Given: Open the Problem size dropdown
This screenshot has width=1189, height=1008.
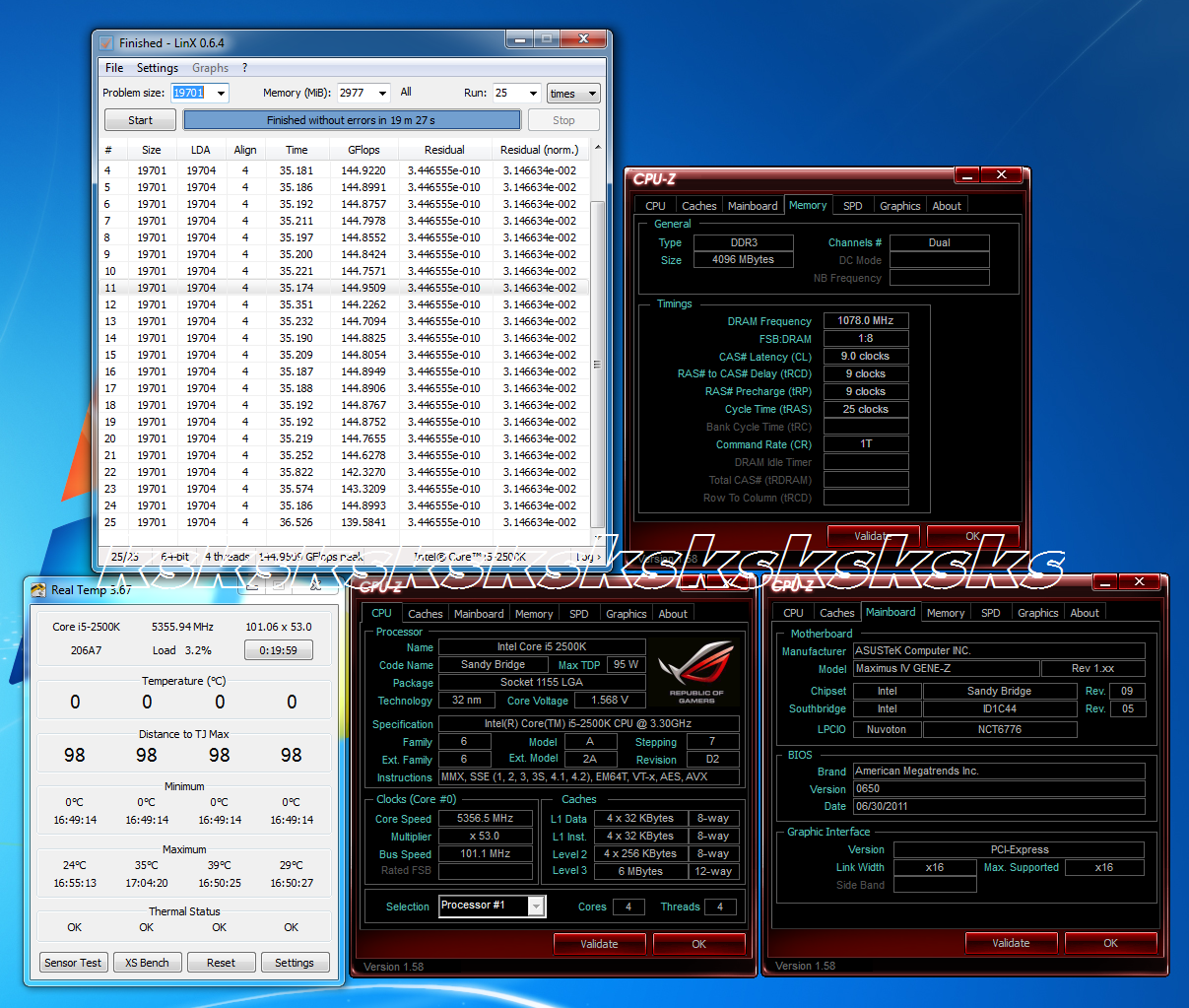Looking at the screenshot, I should pos(221,94).
